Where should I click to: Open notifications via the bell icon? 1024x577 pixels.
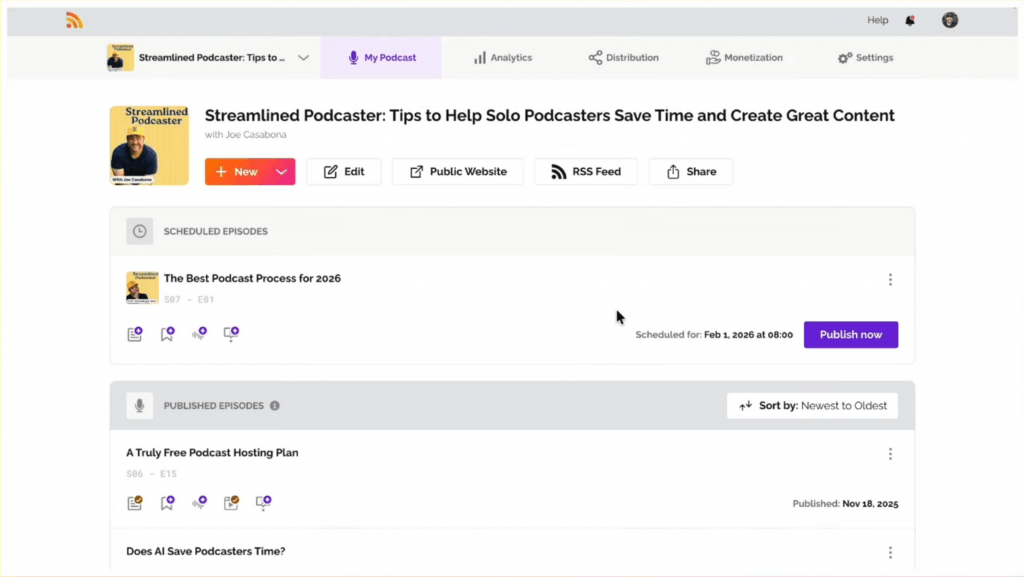pos(909,19)
